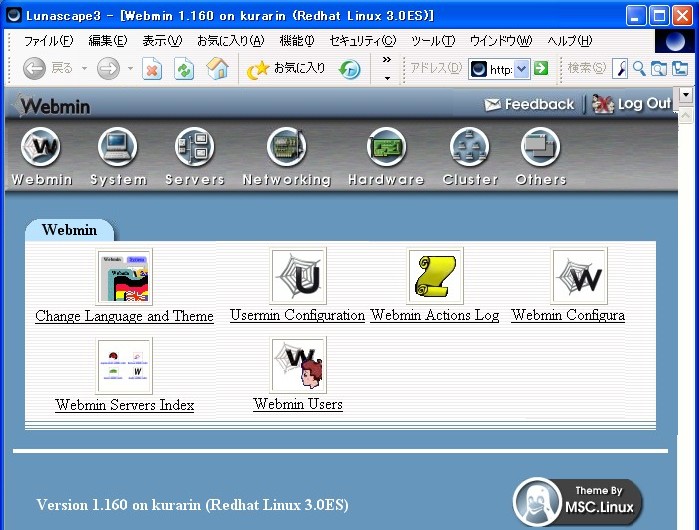Follow the Webmin Actions Log link
The width and height of the screenshot is (699, 530).
pyautogui.click(x=435, y=315)
